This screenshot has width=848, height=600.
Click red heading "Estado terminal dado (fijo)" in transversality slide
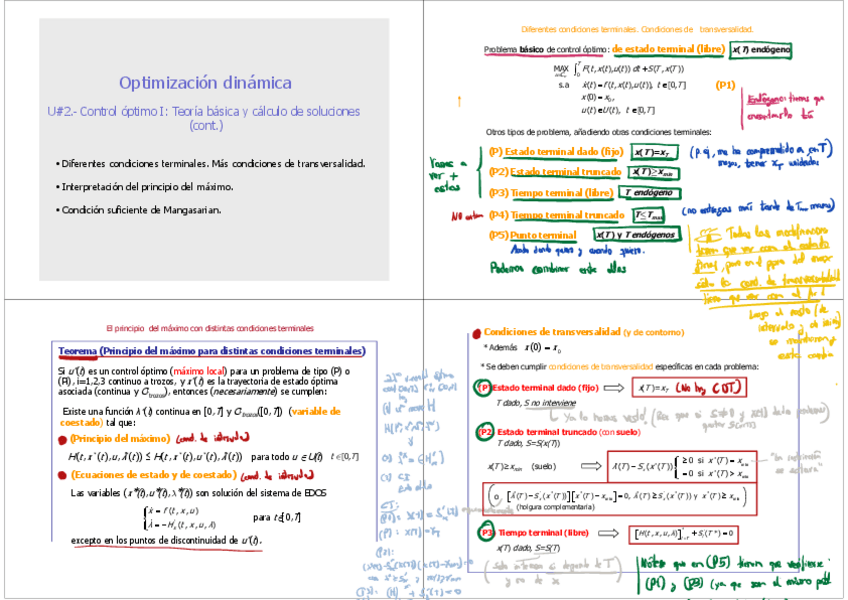545,388
